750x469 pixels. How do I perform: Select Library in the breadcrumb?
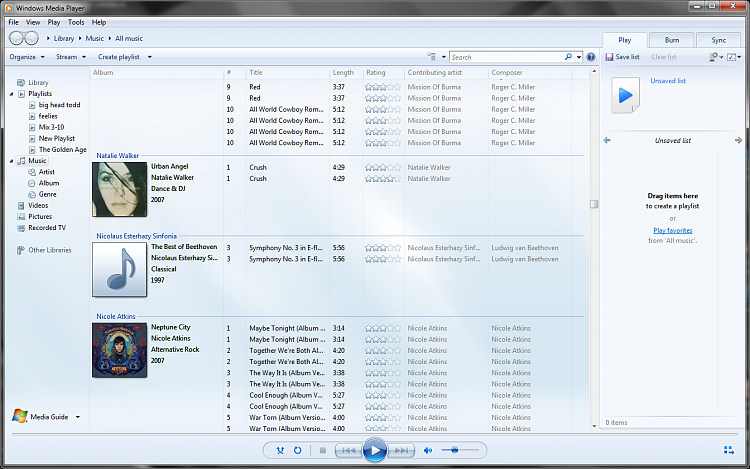(x=64, y=39)
